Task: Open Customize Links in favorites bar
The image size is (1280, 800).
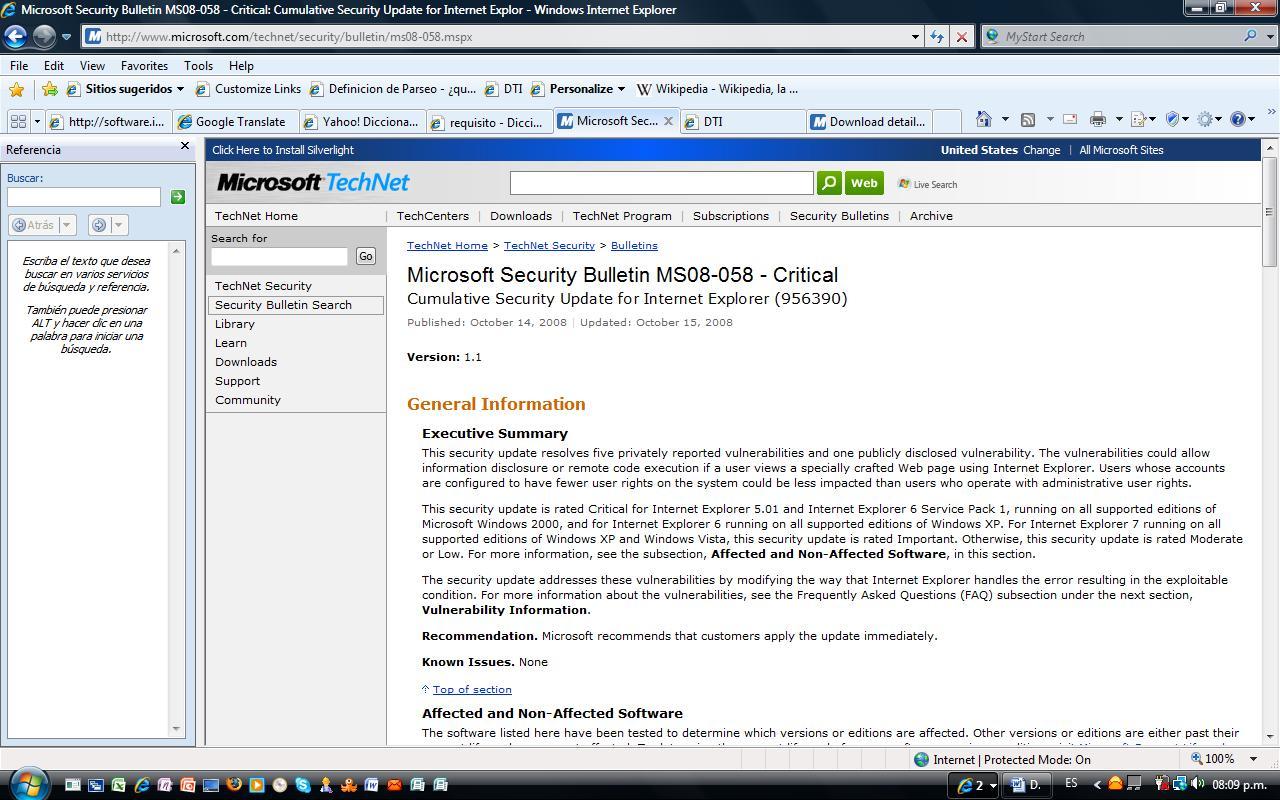Action: pos(248,89)
